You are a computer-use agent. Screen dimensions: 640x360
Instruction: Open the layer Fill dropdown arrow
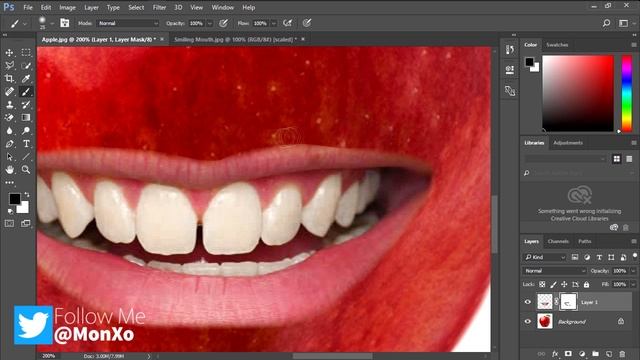tap(633, 284)
